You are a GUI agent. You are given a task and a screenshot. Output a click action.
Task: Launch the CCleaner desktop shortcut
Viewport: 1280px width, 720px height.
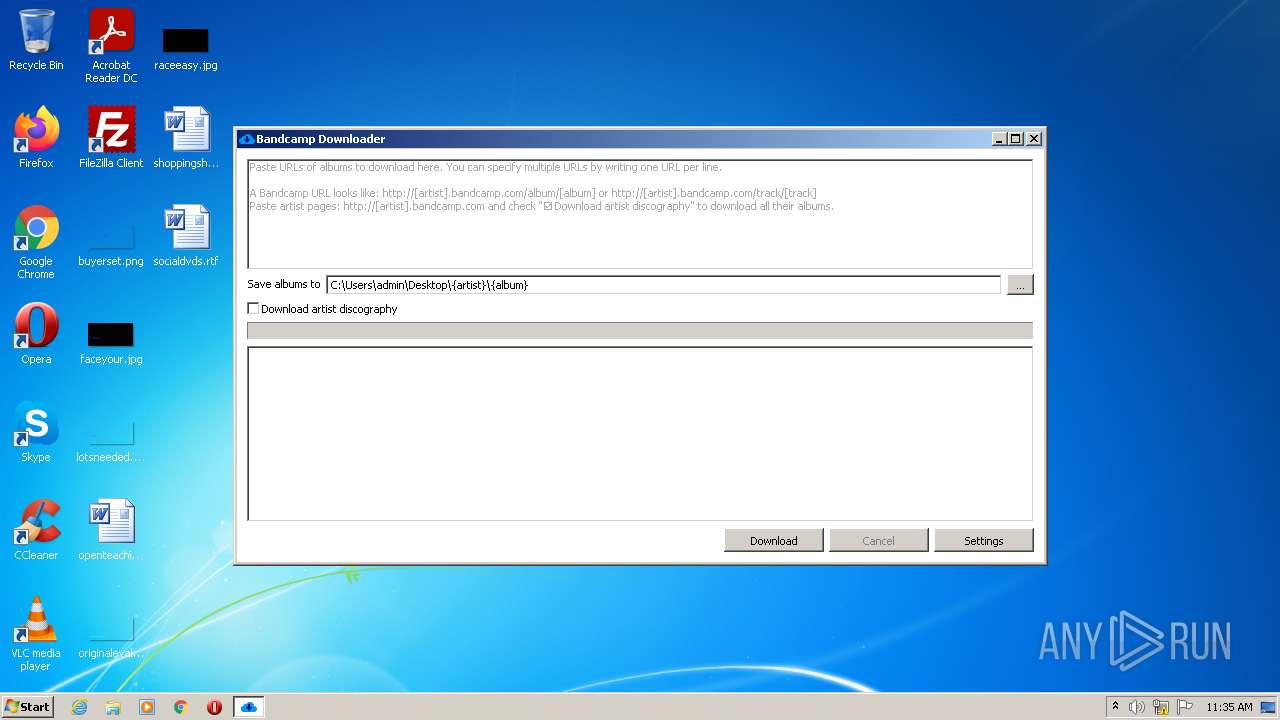click(x=36, y=530)
